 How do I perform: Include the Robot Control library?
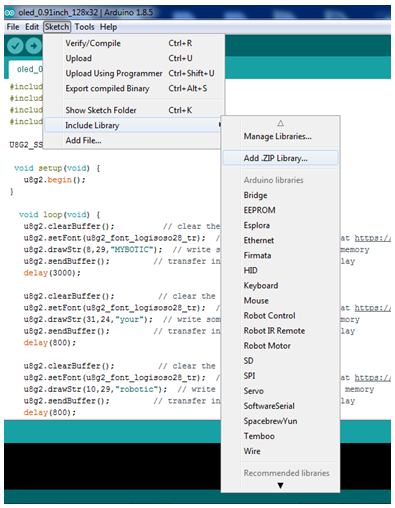[280, 316]
